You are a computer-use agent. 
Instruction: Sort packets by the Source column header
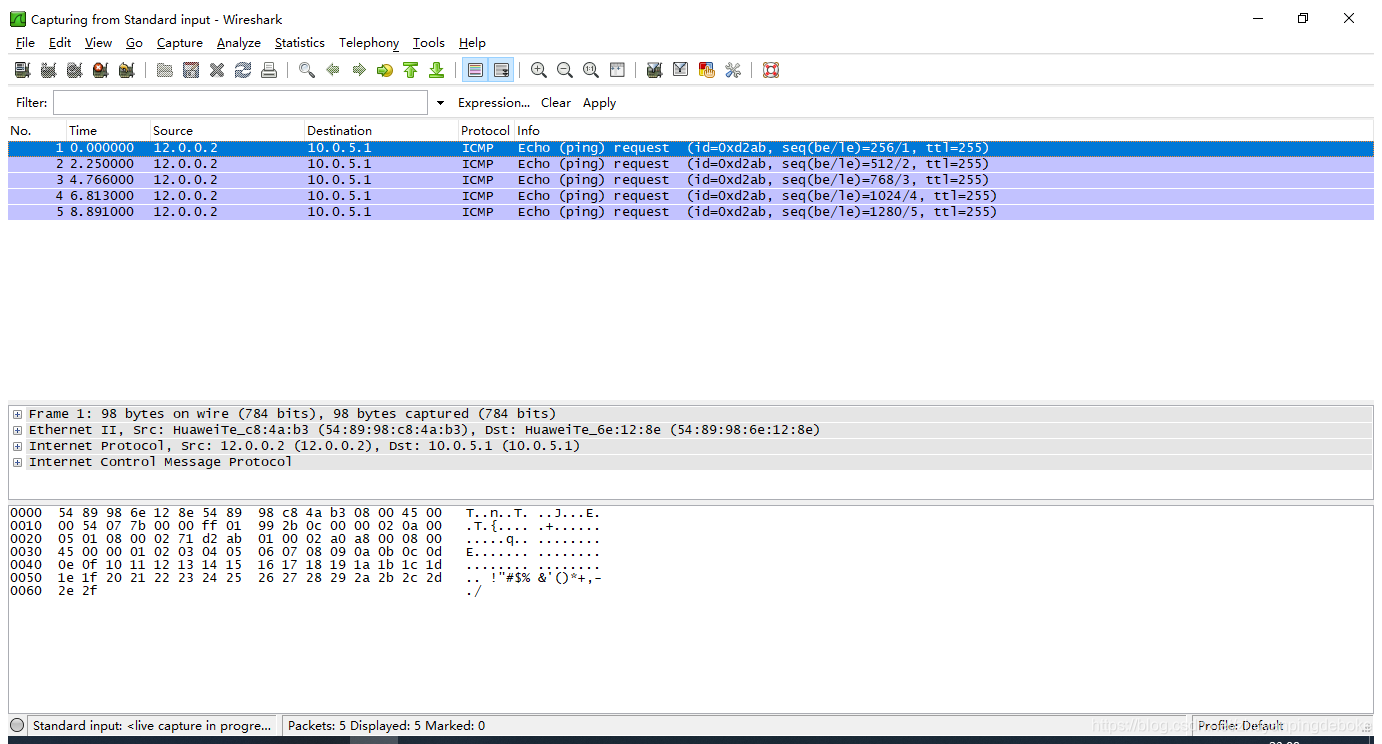[x=226, y=131]
